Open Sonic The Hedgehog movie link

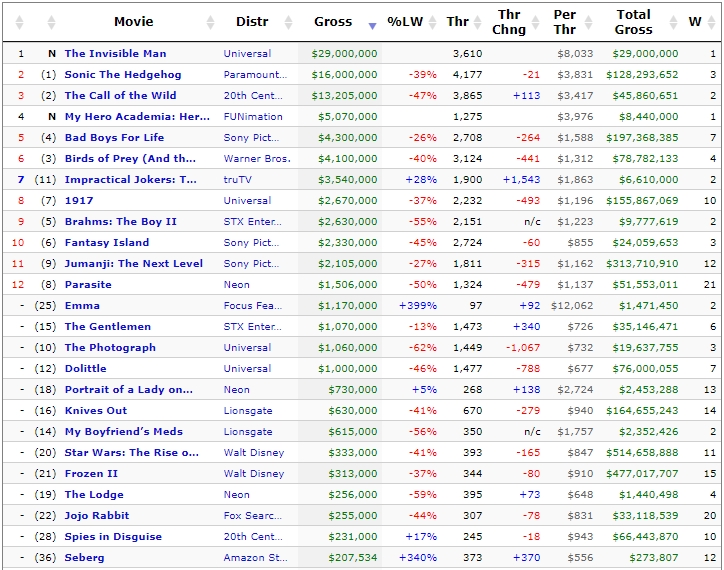coord(123,75)
